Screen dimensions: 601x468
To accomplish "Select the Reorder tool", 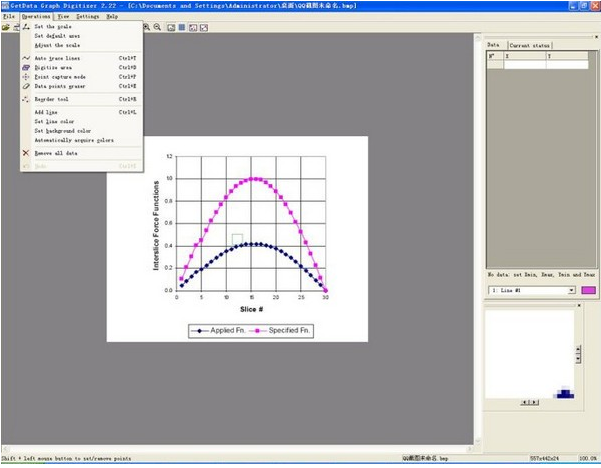I will click(50, 99).
